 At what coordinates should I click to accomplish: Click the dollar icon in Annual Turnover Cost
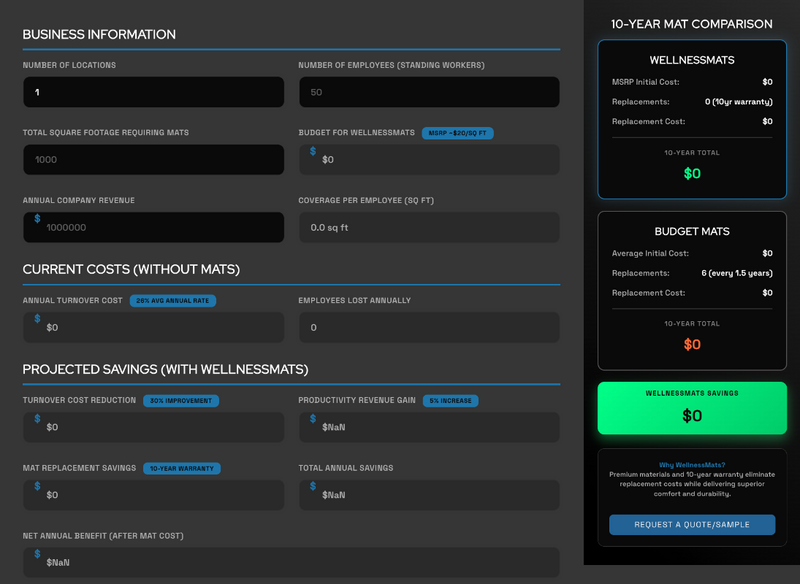(x=38, y=319)
